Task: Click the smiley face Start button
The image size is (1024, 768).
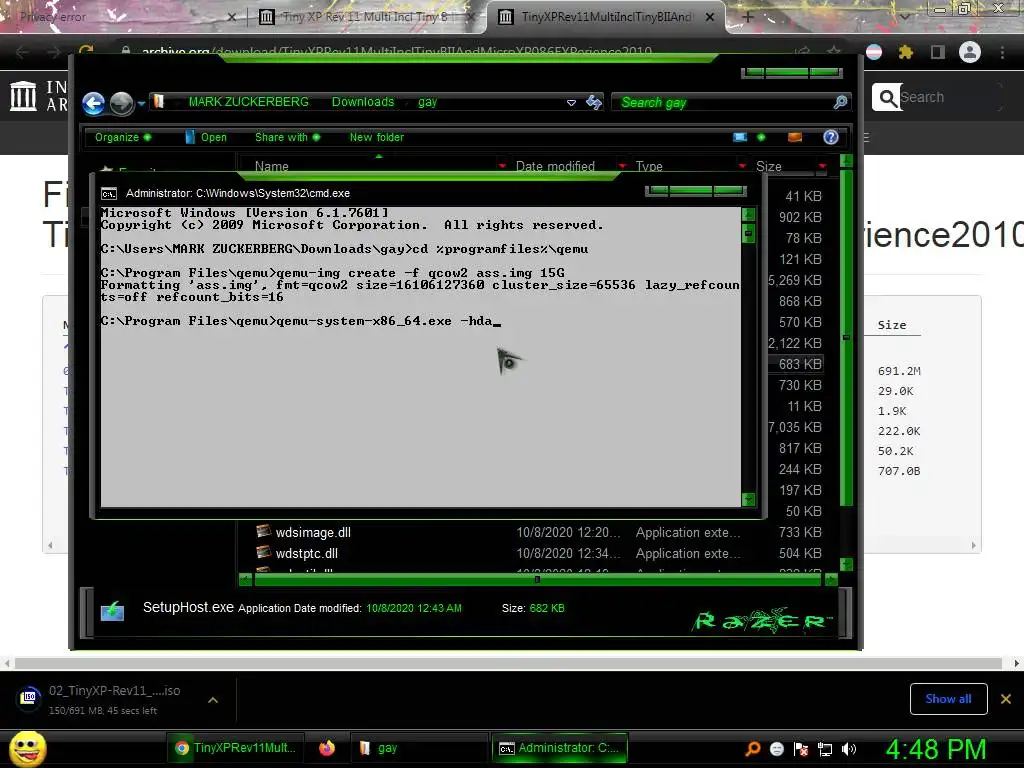Action: pos(28,749)
